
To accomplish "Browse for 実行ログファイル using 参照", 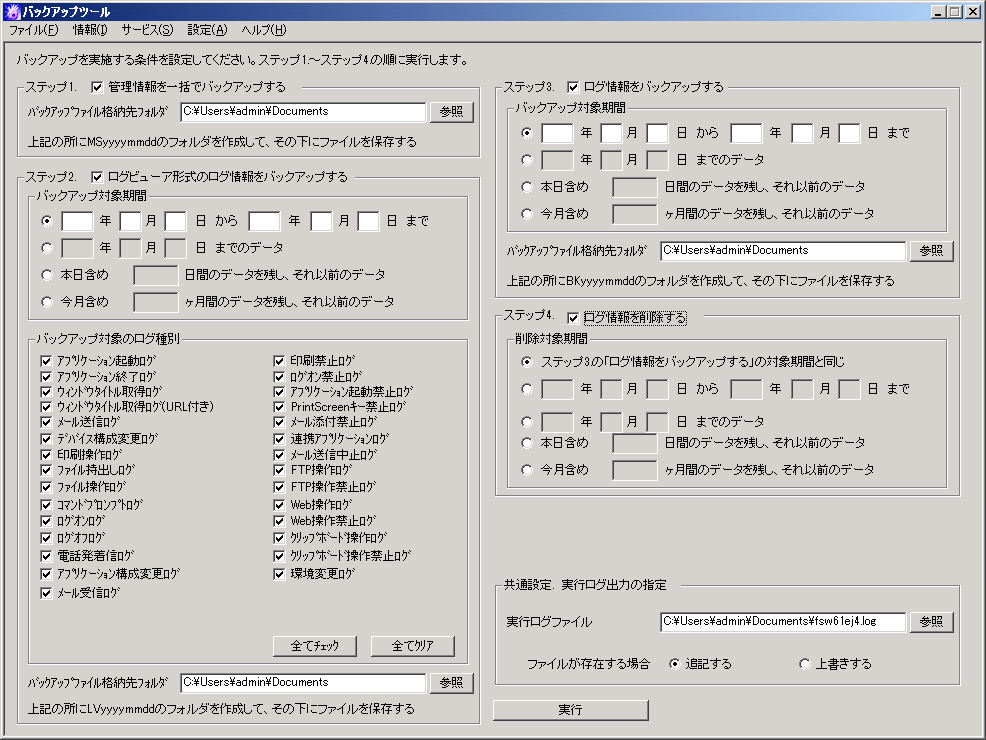I will pos(931,622).
